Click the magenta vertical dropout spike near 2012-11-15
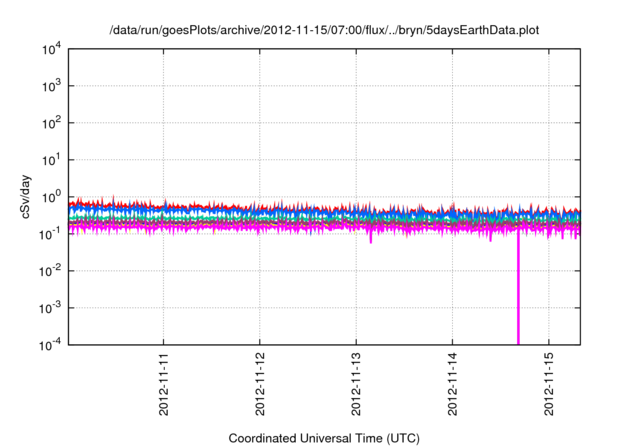This screenshot has height=448, width=640. pyautogui.click(x=518, y=288)
